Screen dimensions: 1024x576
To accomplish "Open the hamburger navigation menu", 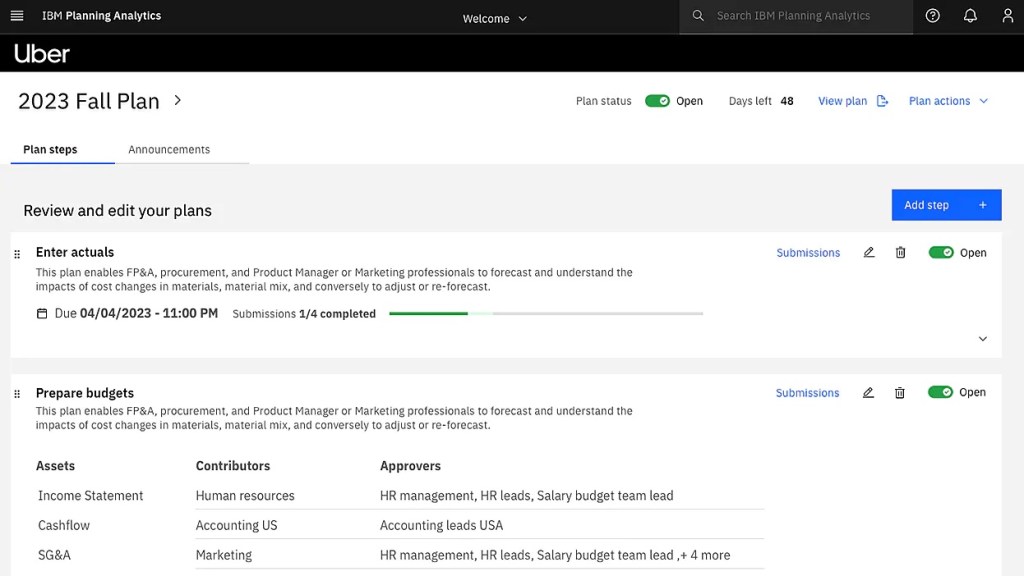I will pos(16,16).
